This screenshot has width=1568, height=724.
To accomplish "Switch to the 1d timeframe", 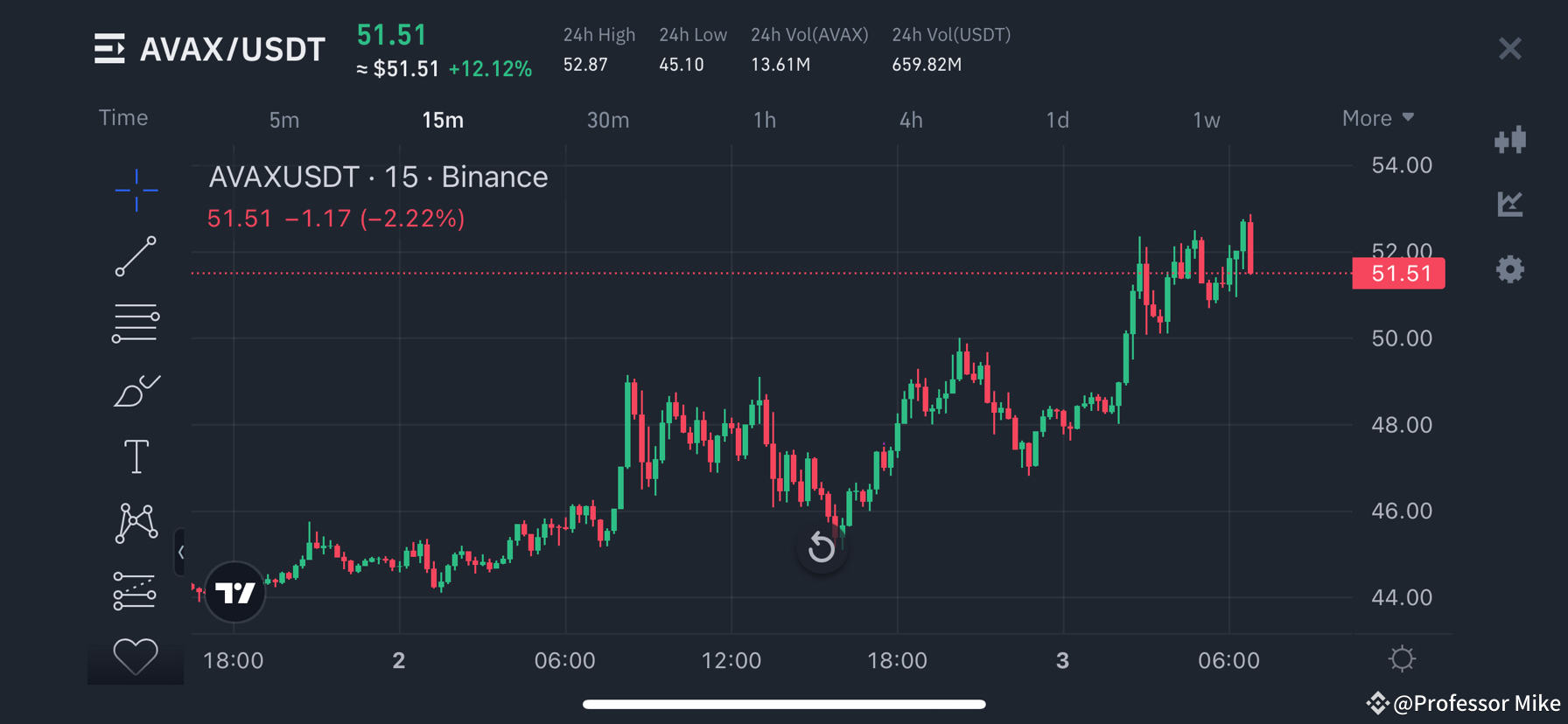I will coord(1057,120).
